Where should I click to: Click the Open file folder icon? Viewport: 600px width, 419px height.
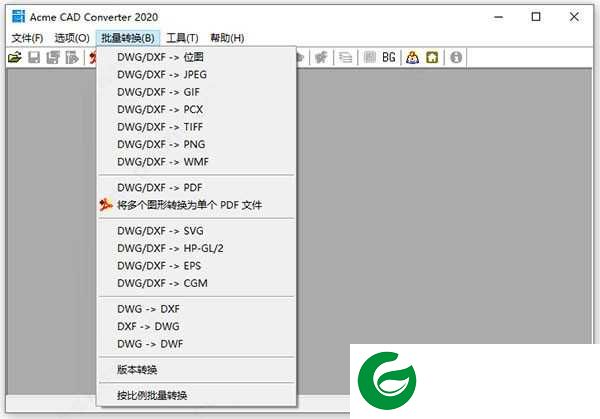tap(15, 58)
